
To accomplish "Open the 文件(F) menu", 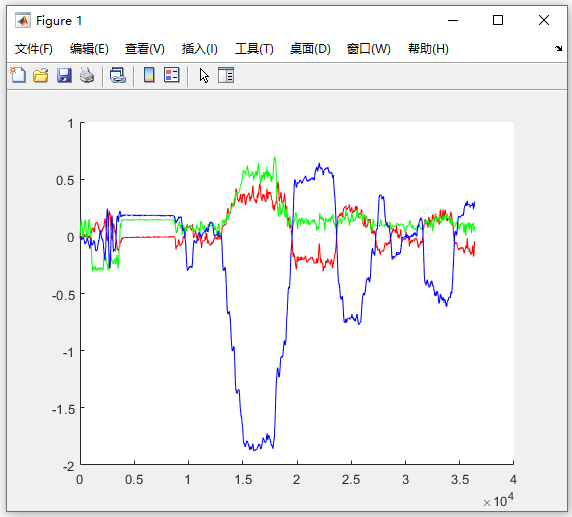I will point(34,49).
